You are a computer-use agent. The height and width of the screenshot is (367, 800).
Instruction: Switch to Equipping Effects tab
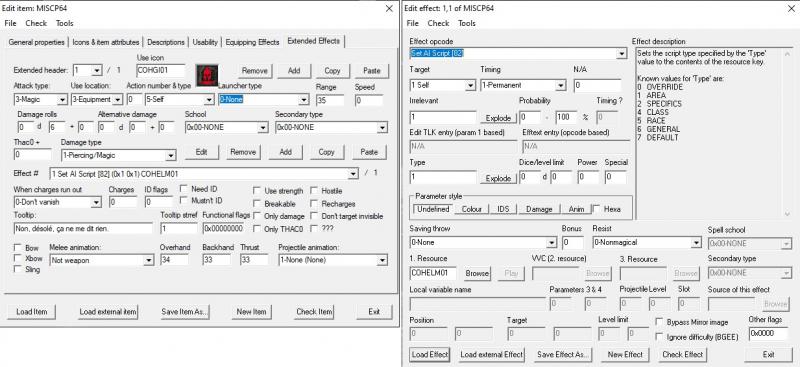point(252,42)
